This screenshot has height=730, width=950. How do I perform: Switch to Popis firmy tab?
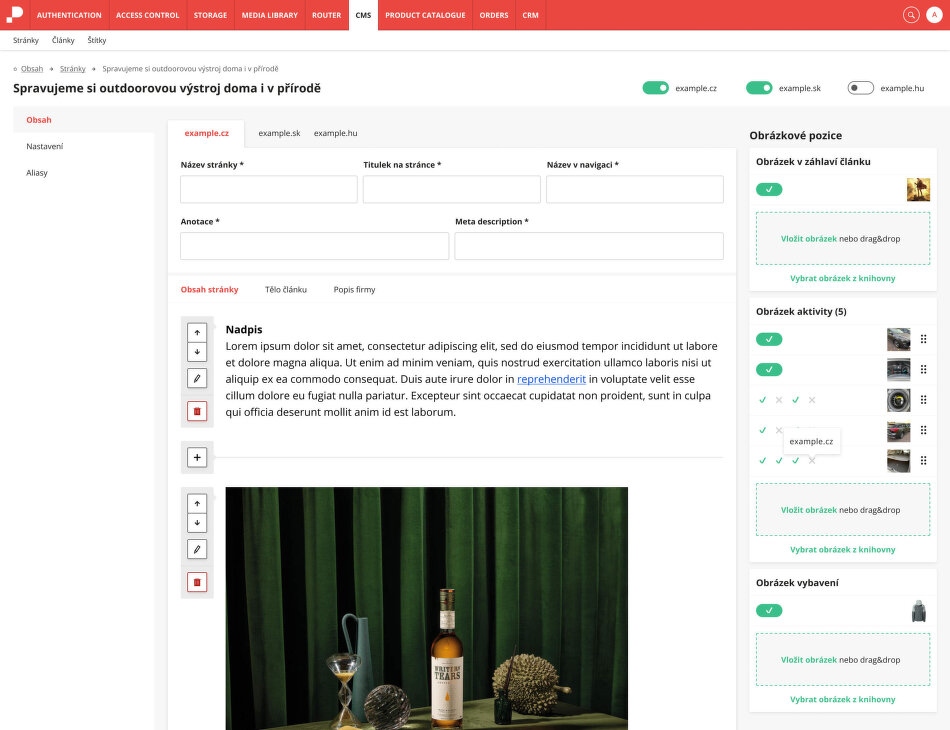point(354,290)
